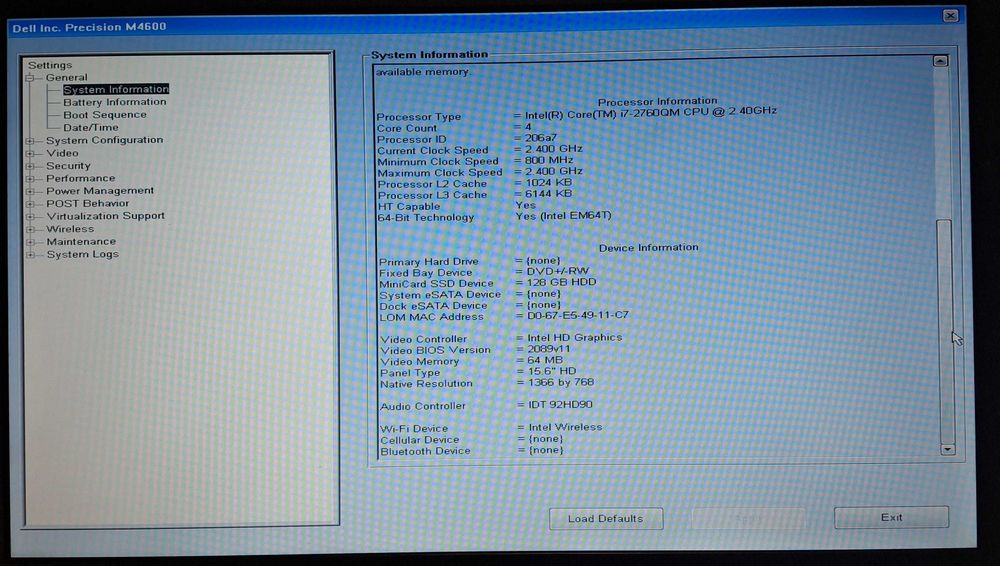
Task: Select the System Logs label
Action: tap(83, 255)
